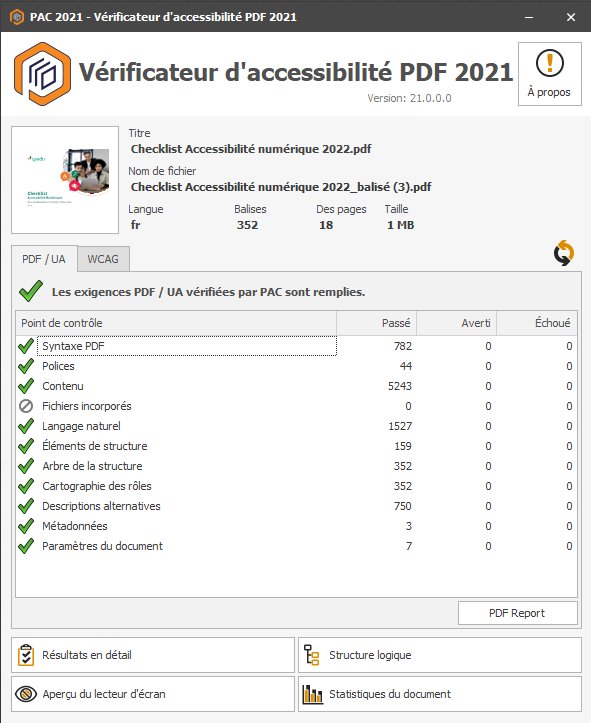The height and width of the screenshot is (723, 591).
Task: Select the PDF / UA tab
Action: 44,259
